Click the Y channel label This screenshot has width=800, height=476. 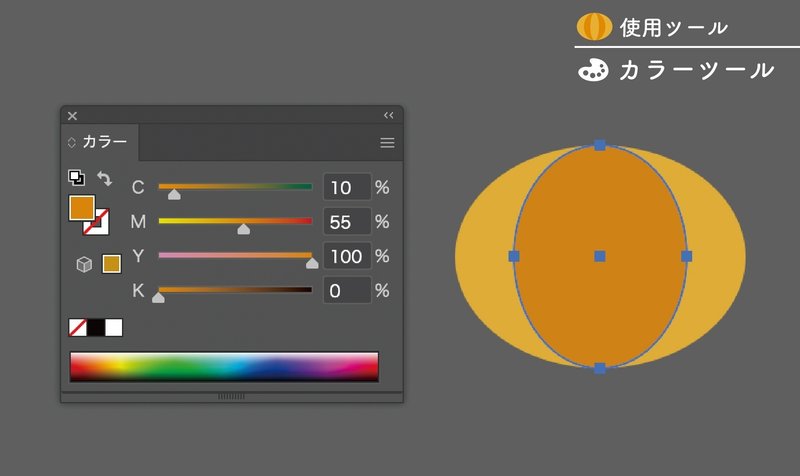(138, 256)
